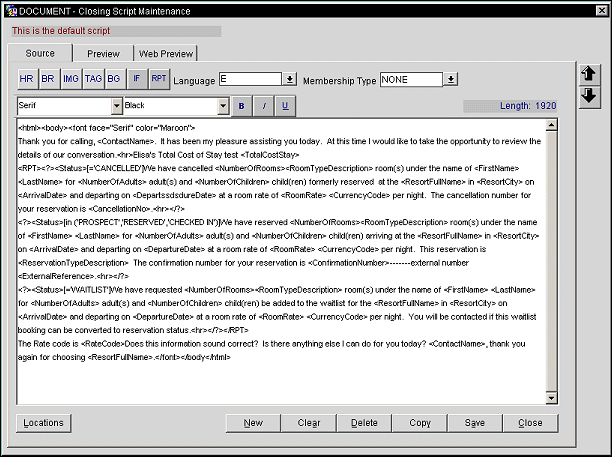Toggle underline text formatting
Viewport: 612px width, 457px height.
click(x=285, y=105)
